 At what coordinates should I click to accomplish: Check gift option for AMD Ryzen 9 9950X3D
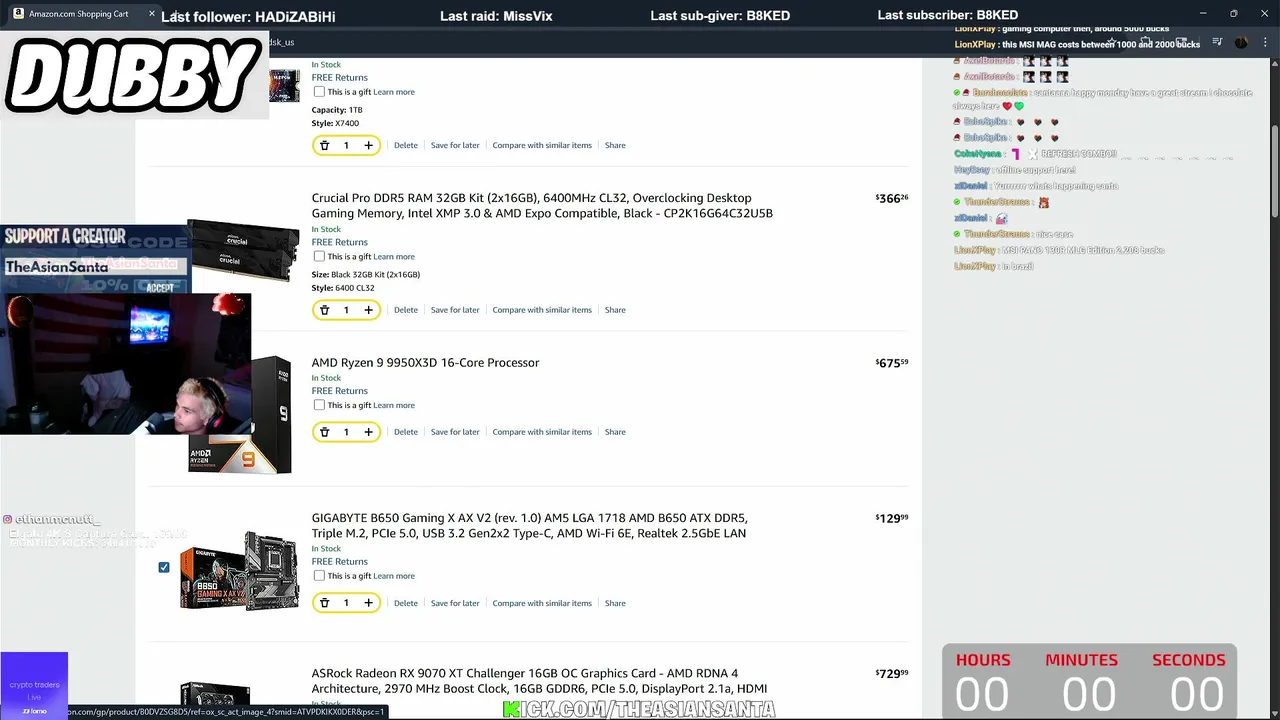coord(319,405)
